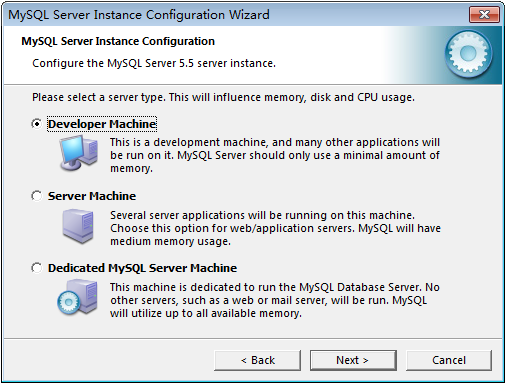Screen dimensions: 506x384
Task: Click the 'Please select a server type' instruction
Action: coord(223,97)
